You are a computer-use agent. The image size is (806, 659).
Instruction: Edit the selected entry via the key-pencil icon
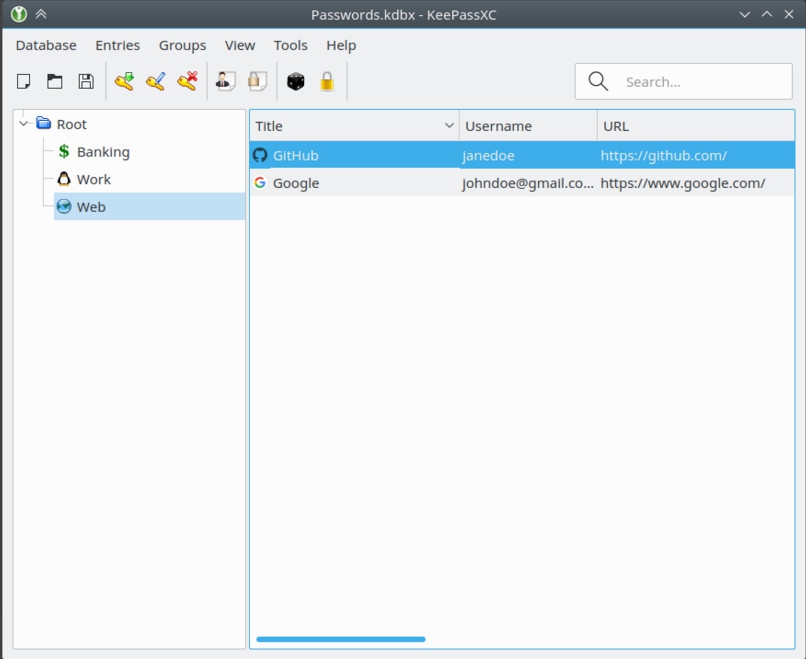coord(155,82)
